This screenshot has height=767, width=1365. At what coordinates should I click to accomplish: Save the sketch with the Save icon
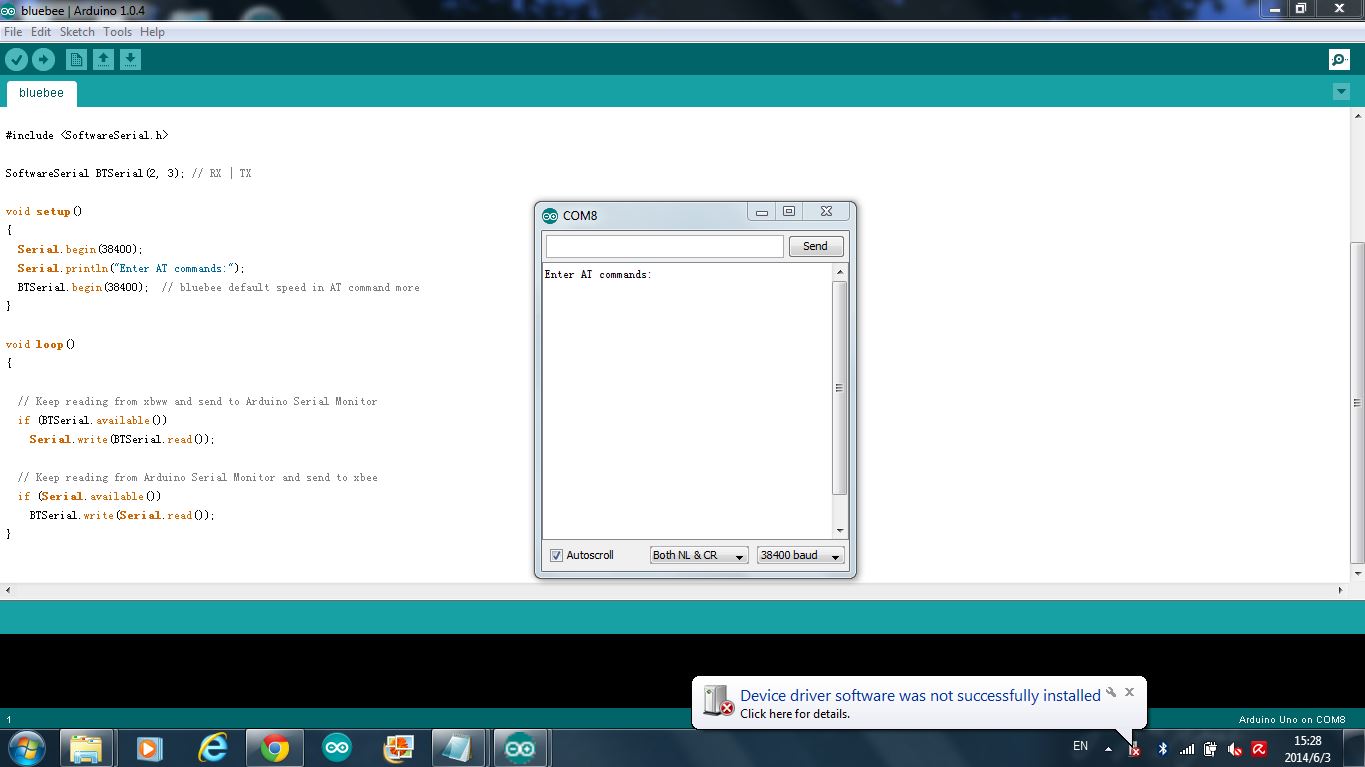coord(130,60)
